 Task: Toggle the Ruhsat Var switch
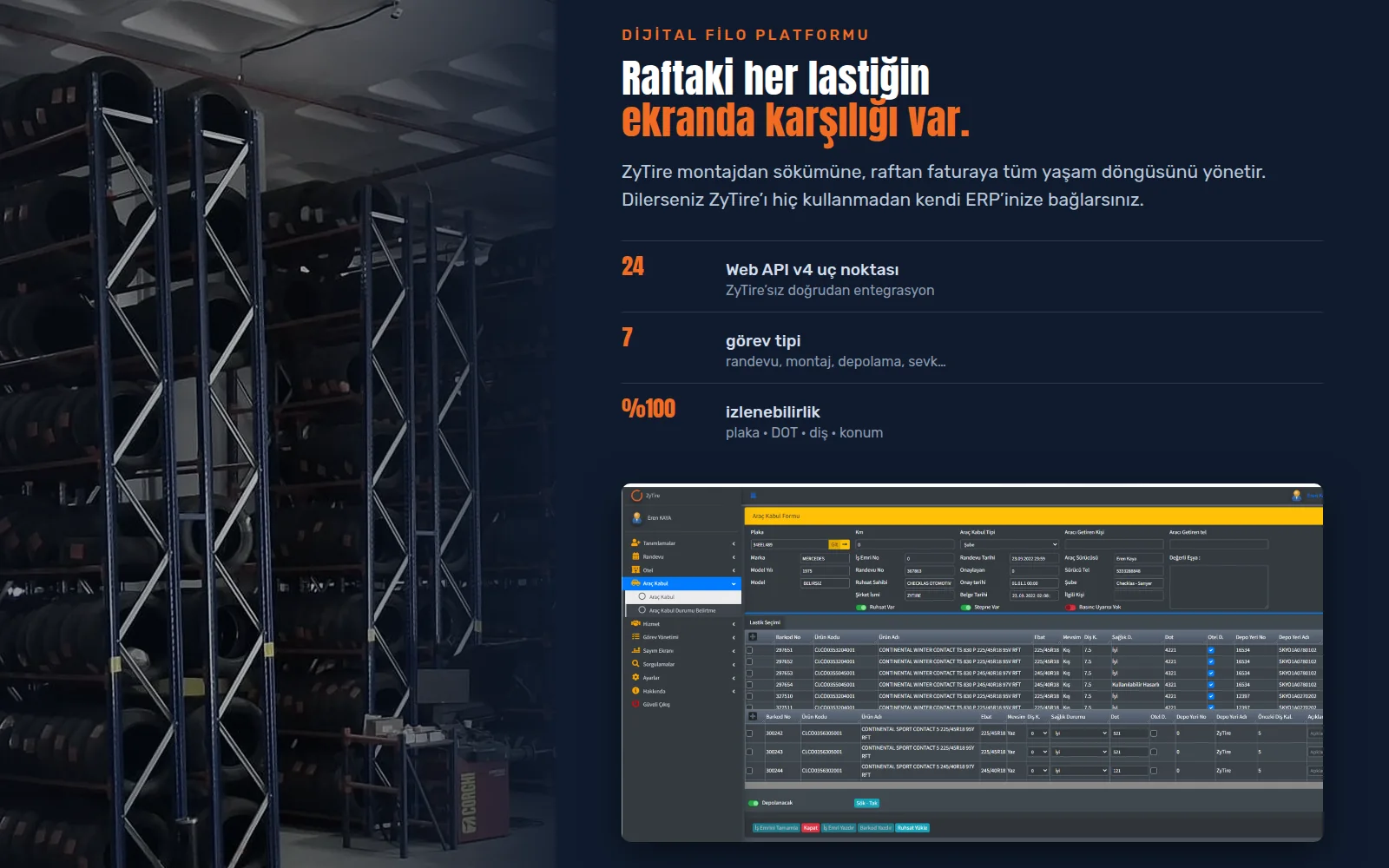click(x=861, y=608)
